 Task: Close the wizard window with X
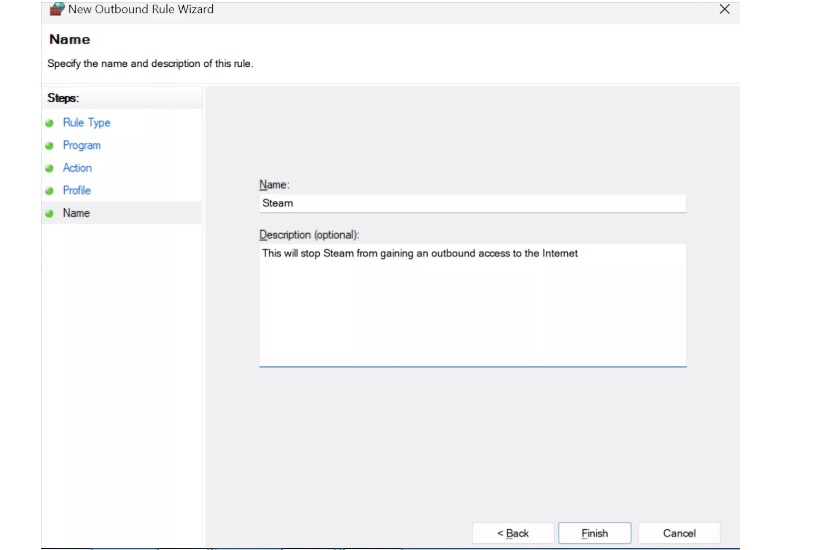tap(724, 9)
